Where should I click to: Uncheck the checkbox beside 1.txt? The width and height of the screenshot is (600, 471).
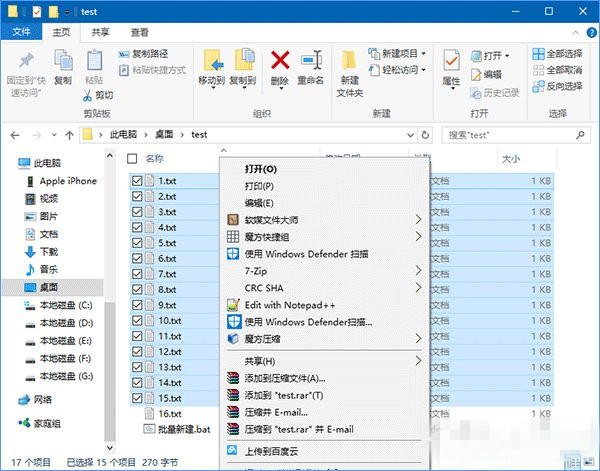[x=137, y=181]
